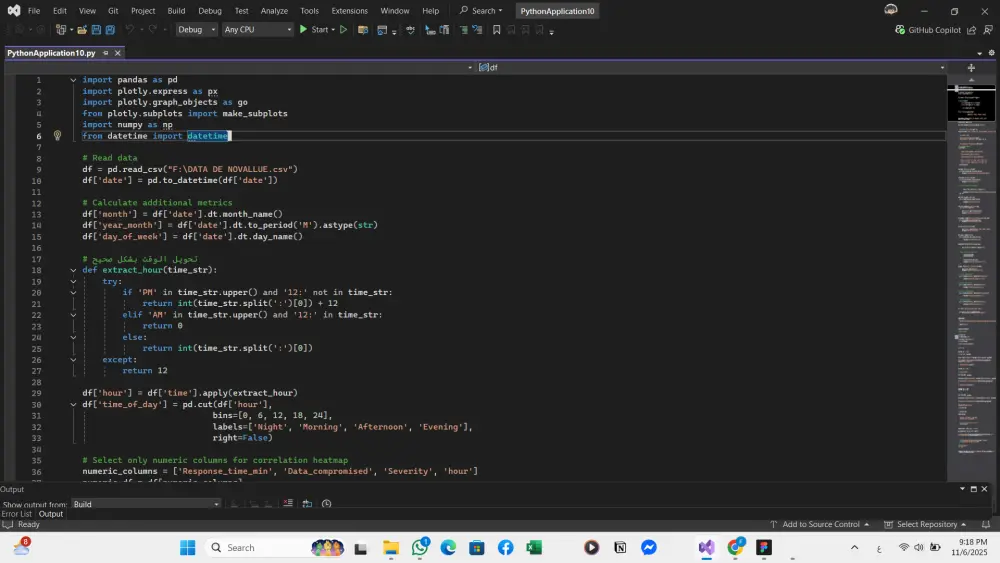Click the Share/Live Share icon

pyautogui.click(x=971, y=29)
